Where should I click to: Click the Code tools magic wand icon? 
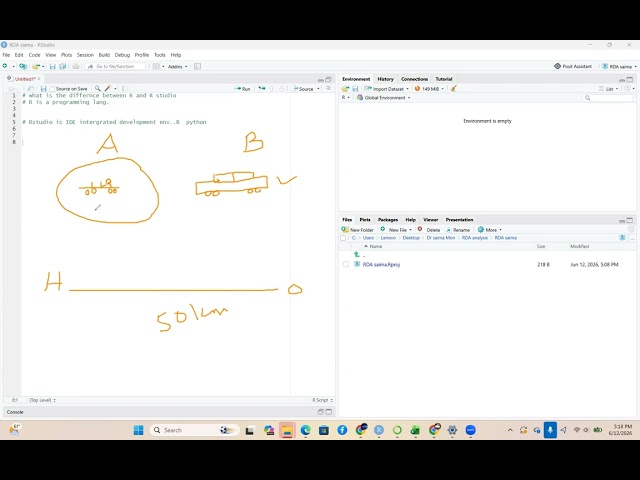pyautogui.click(x=108, y=88)
